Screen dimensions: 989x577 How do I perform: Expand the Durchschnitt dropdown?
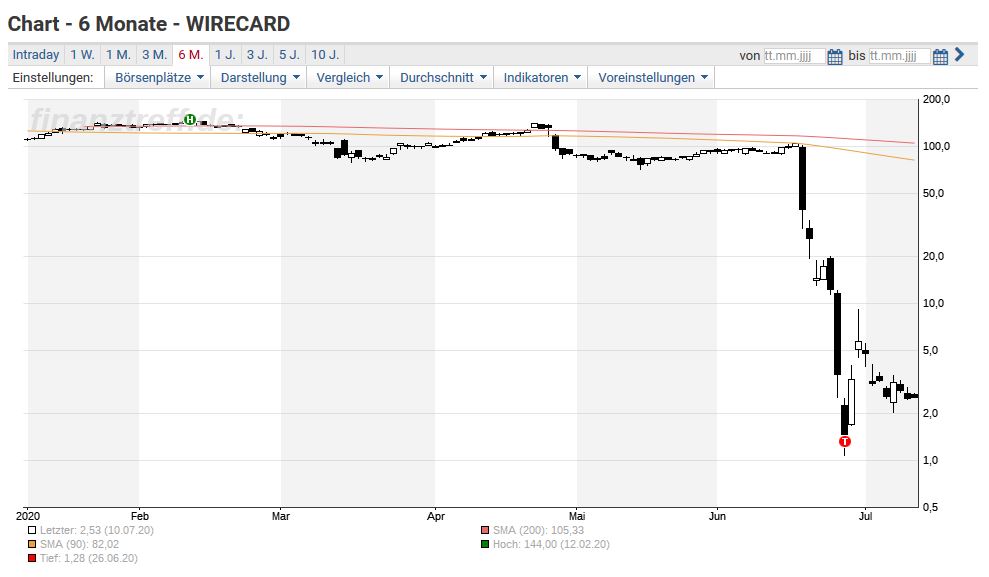443,78
